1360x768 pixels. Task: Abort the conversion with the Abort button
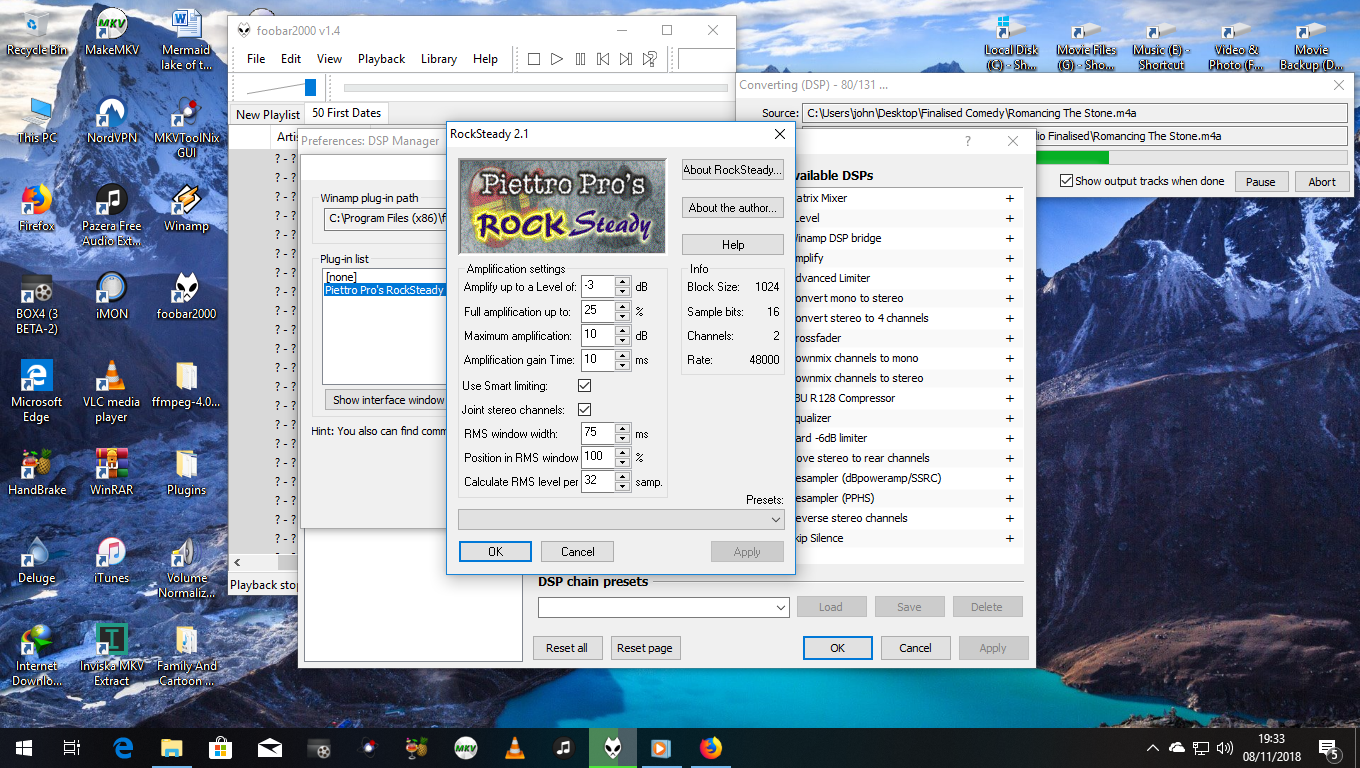(x=1321, y=182)
